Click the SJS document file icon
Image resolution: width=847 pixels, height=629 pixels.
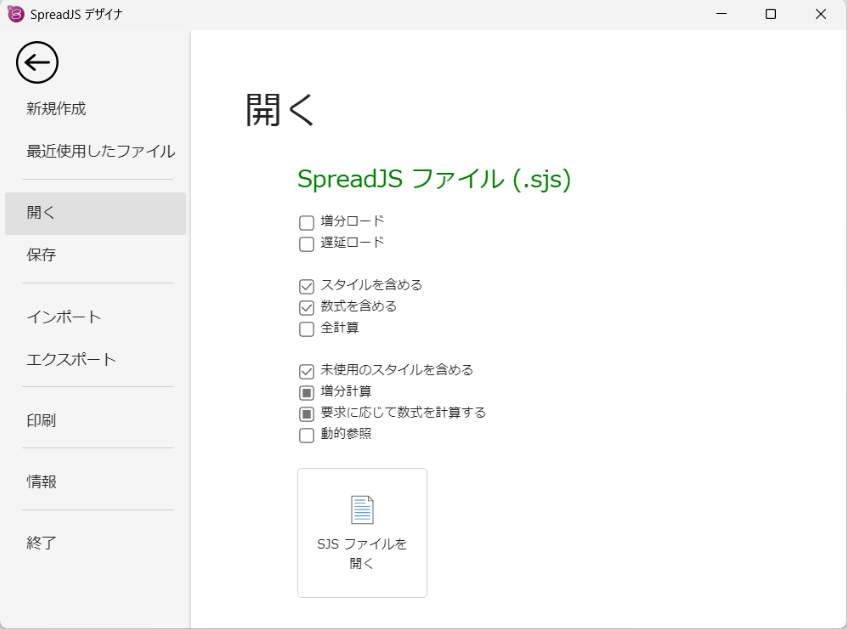point(362,510)
